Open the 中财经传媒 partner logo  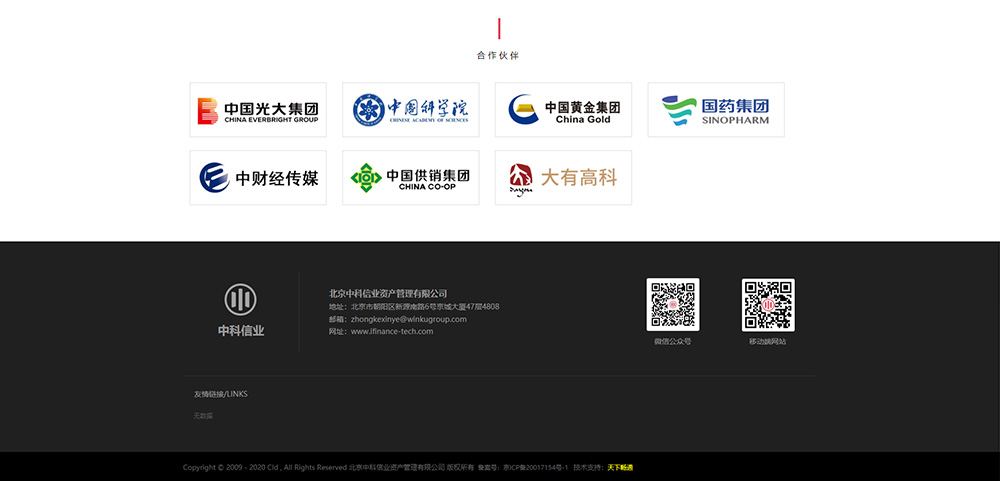258,178
